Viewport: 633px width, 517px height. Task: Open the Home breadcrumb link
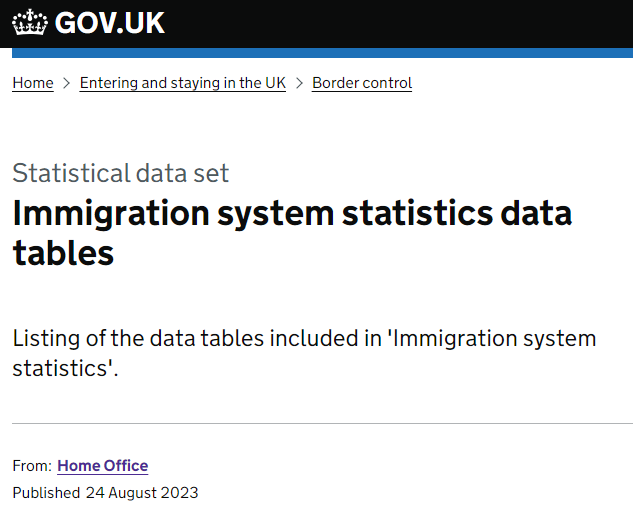coord(33,83)
